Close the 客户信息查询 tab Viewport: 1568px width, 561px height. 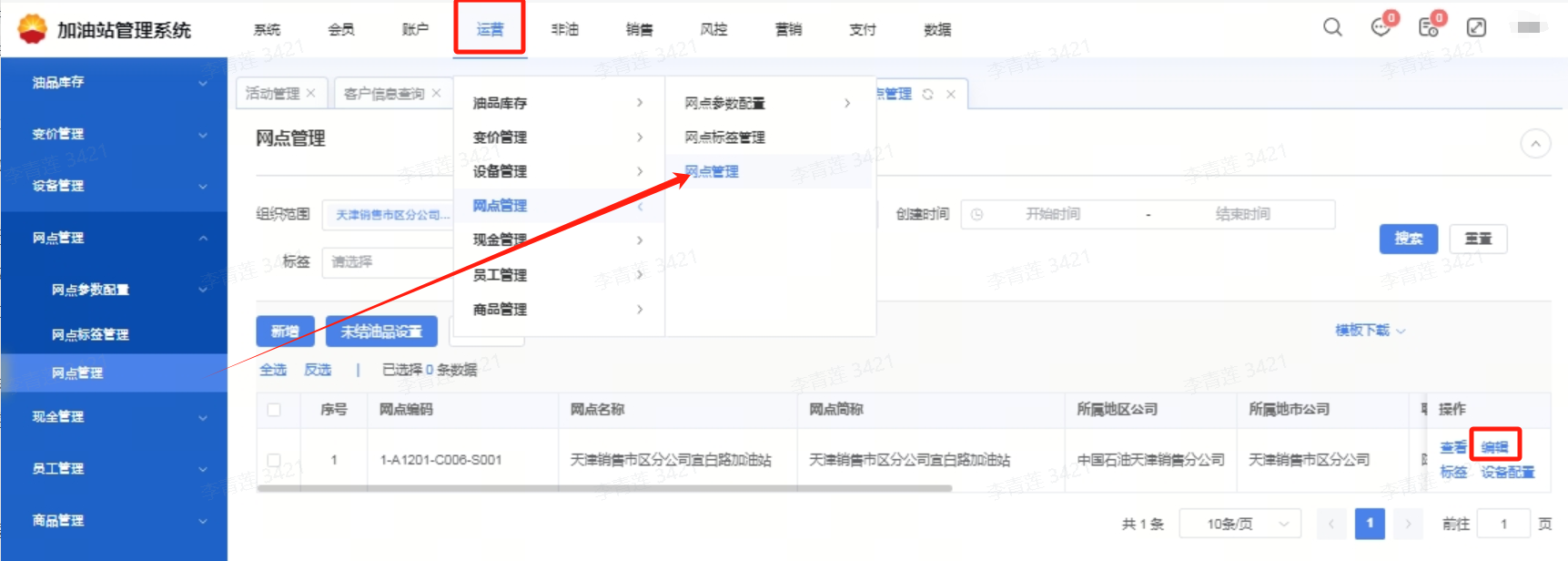[437, 94]
